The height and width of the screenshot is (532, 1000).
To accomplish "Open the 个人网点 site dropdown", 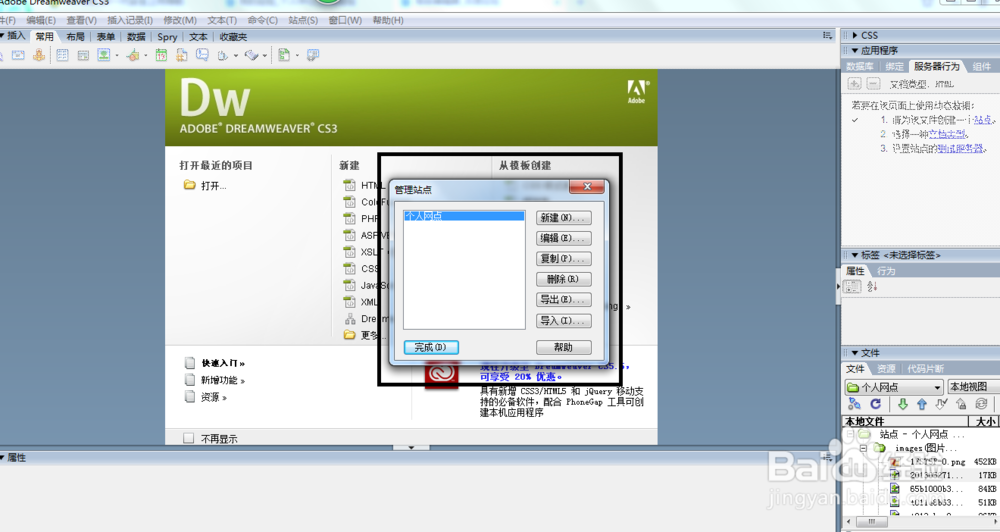I will point(894,387).
